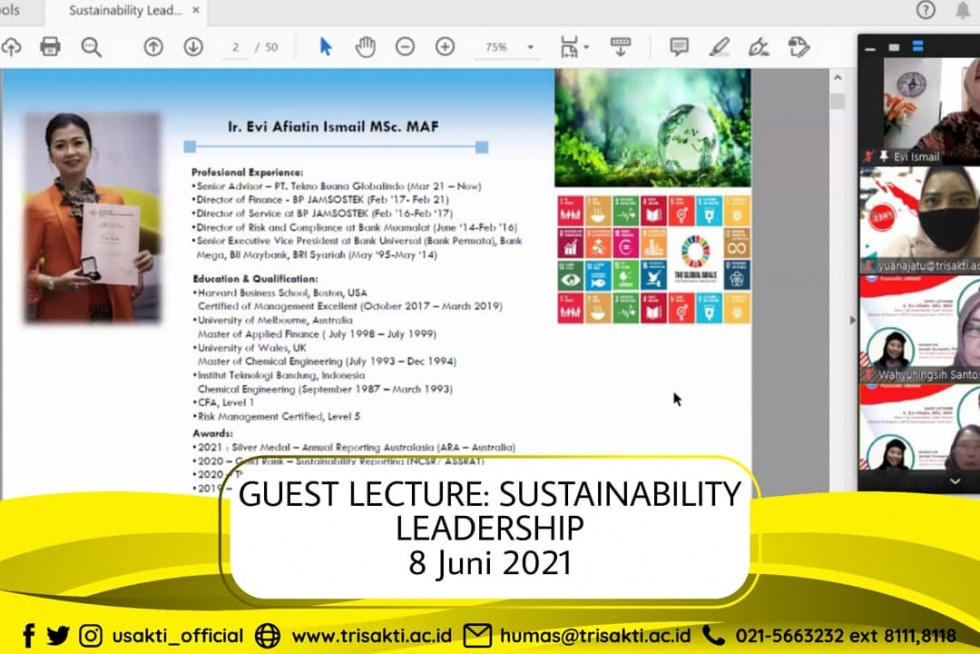The width and height of the screenshot is (980, 654).
Task: Click 'Harvard Business School, Boston, USA' line
Action: tap(280, 293)
